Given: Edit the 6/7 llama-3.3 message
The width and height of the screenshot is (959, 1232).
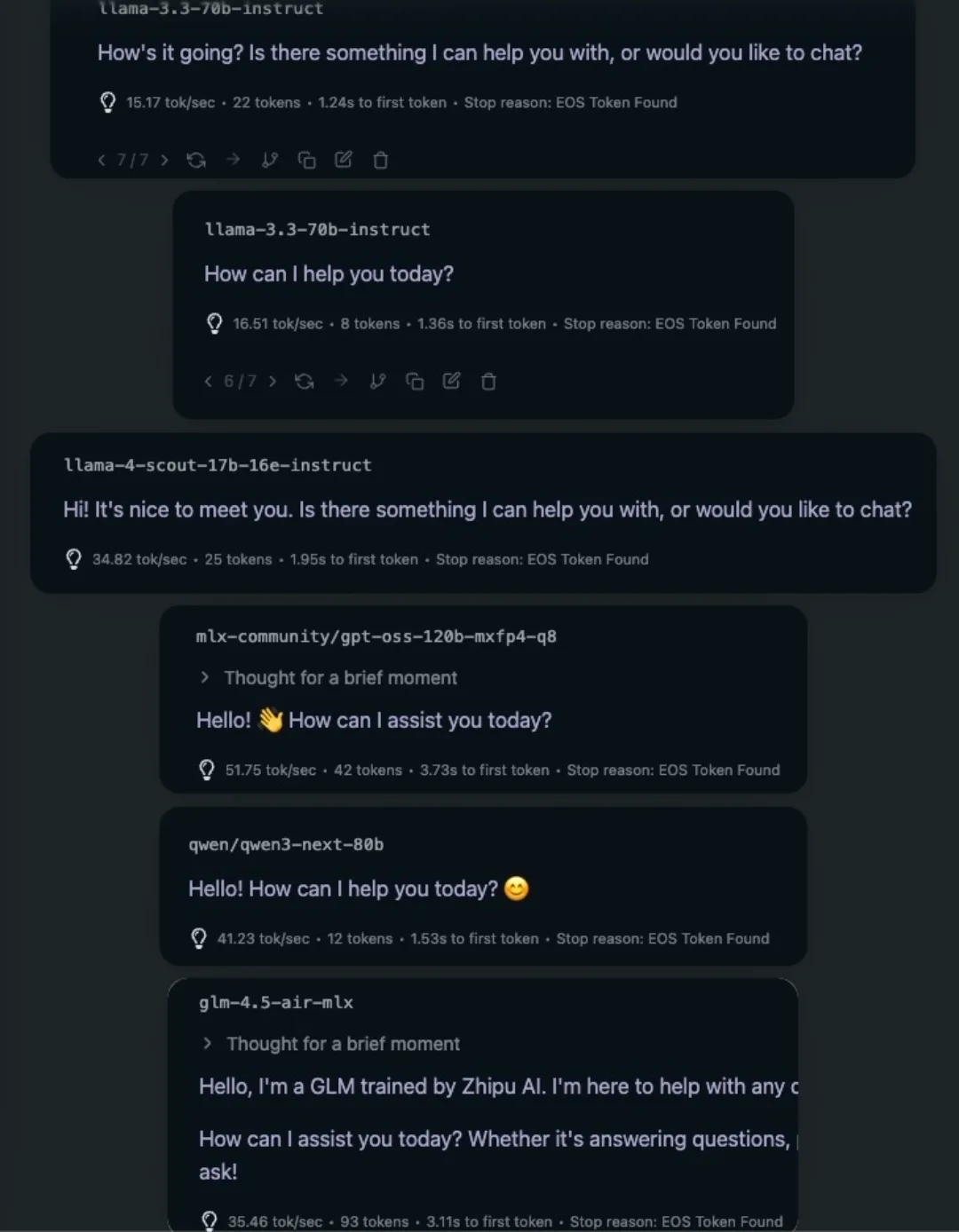Looking at the screenshot, I should tap(452, 382).
